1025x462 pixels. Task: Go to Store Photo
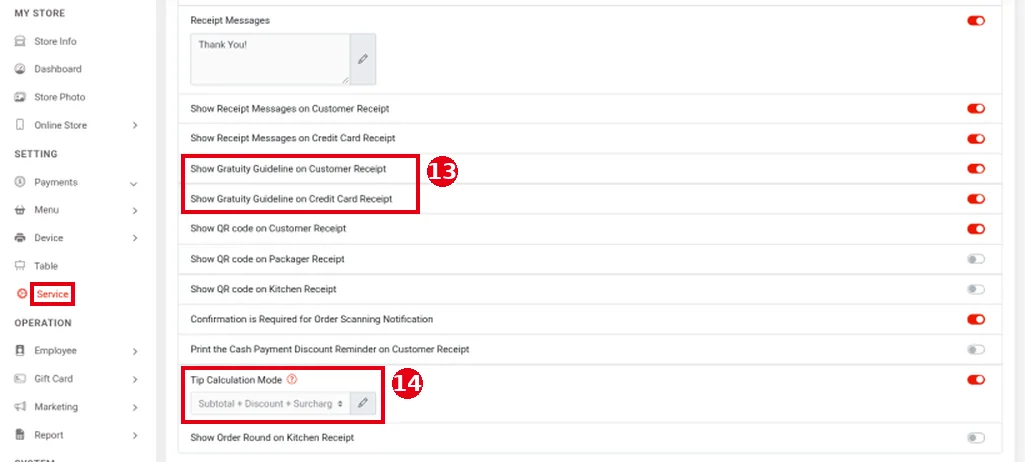pos(59,97)
